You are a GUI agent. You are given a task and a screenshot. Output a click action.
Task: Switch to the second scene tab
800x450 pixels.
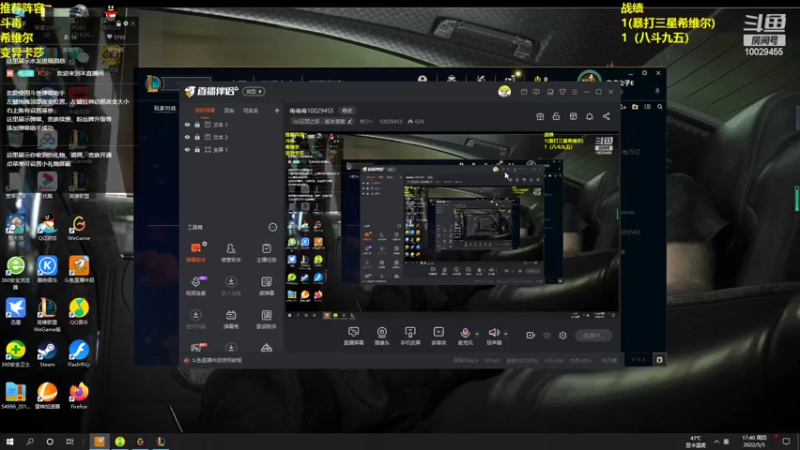click(229, 110)
